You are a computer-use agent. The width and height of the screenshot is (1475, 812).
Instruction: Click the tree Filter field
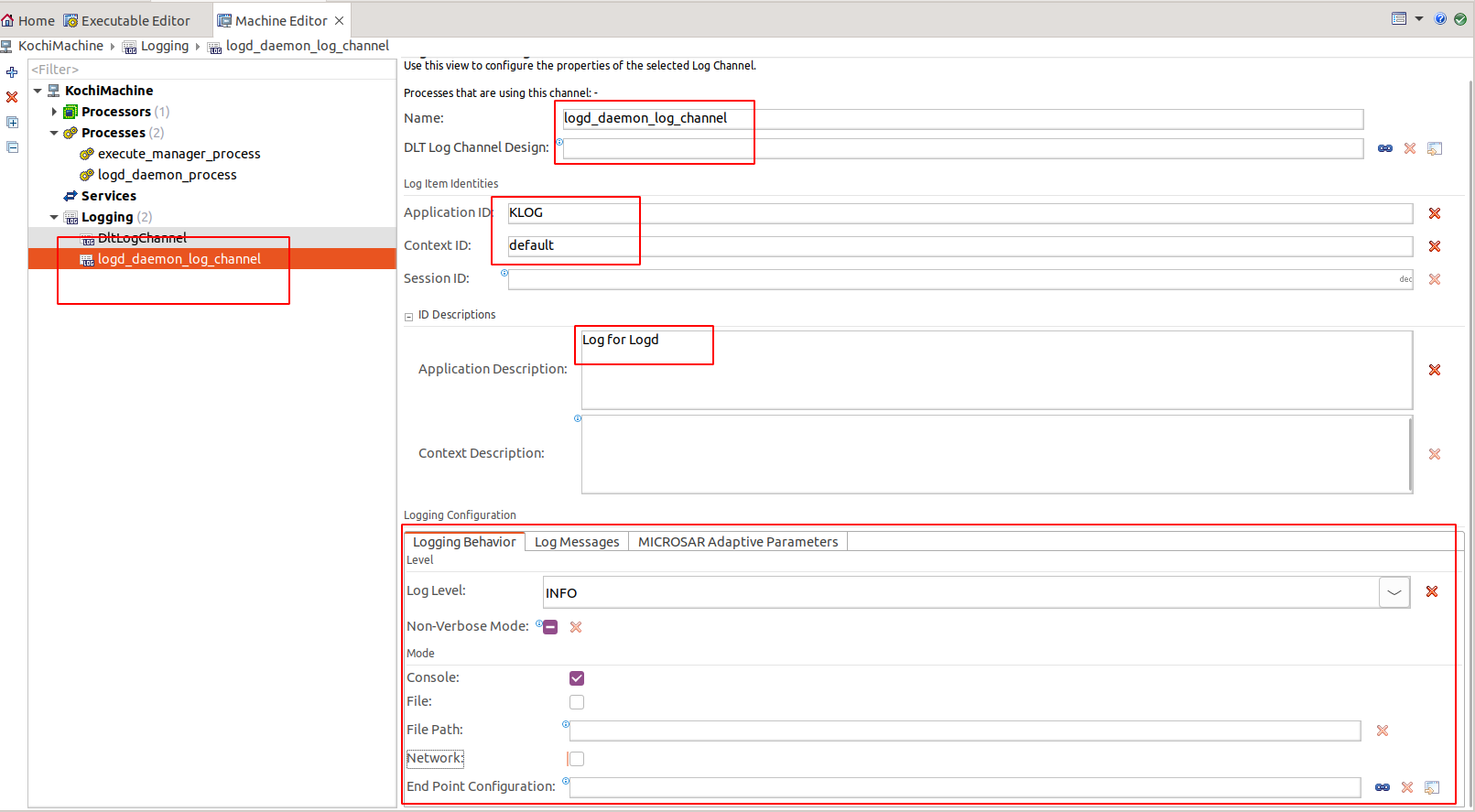[x=212, y=70]
